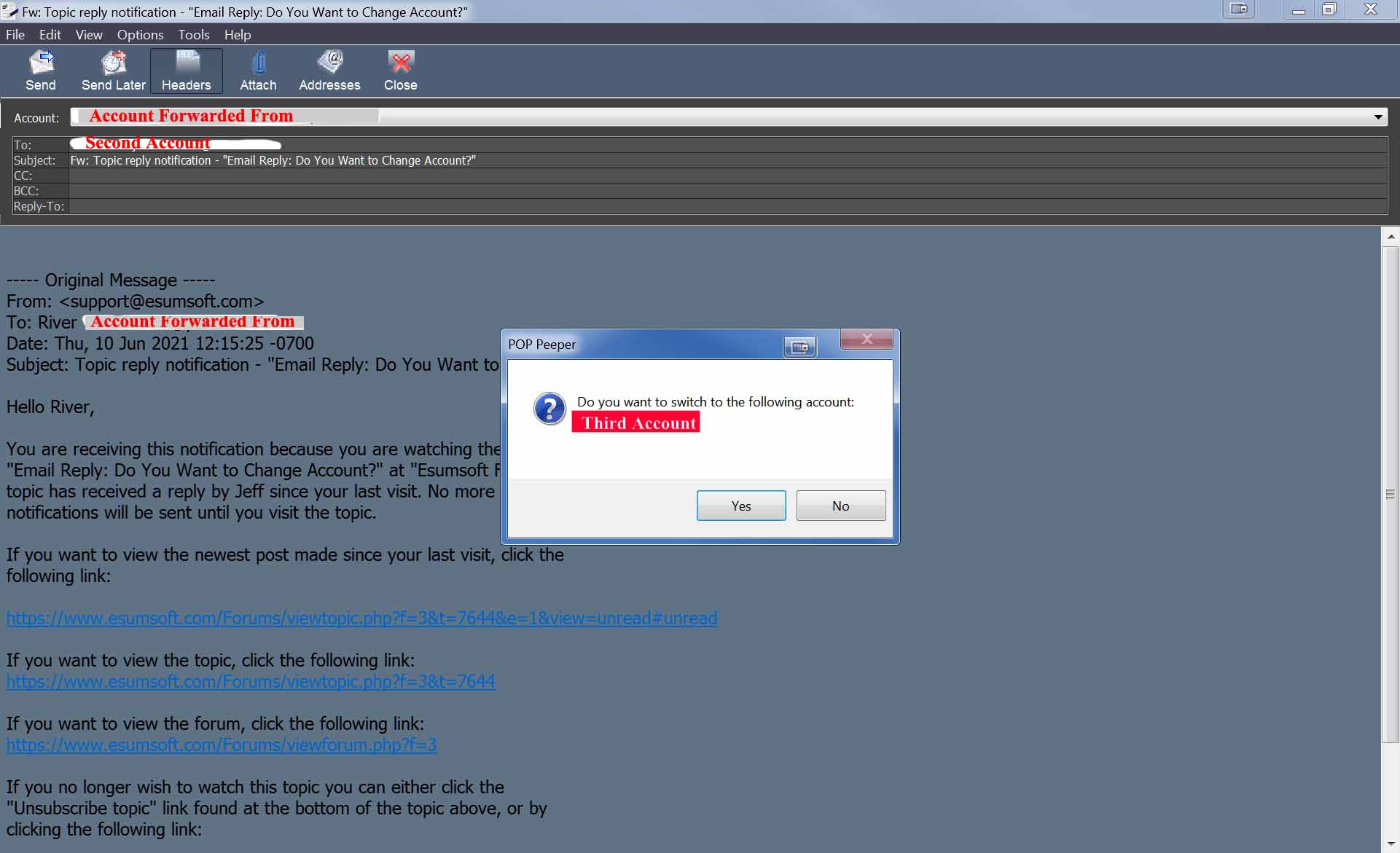Open the Options menu
1400x853 pixels.
[140, 34]
